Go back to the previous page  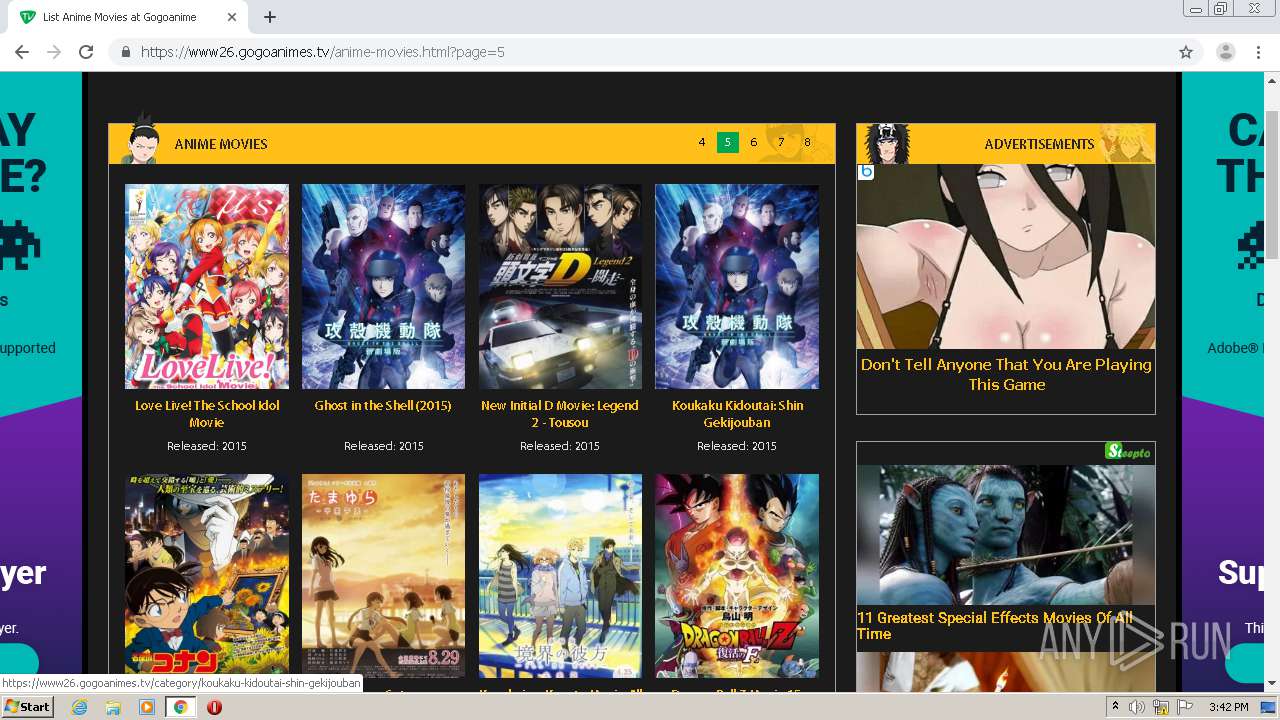[22, 52]
